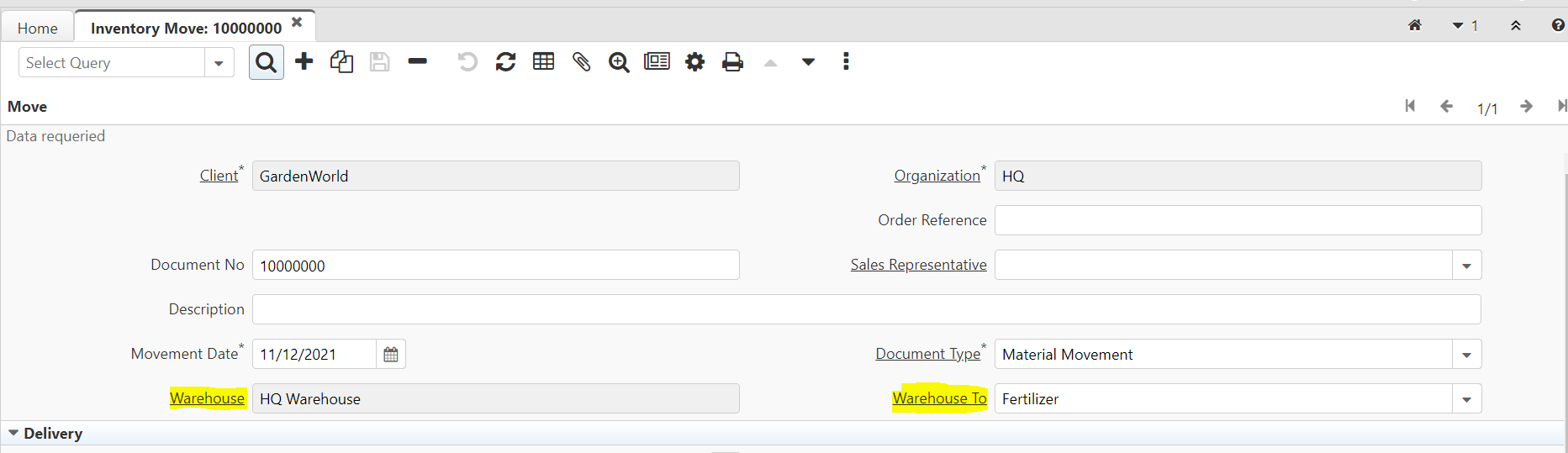Close the Inventory Move tab
The image size is (1568, 453).
pyautogui.click(x=297, y=23)
